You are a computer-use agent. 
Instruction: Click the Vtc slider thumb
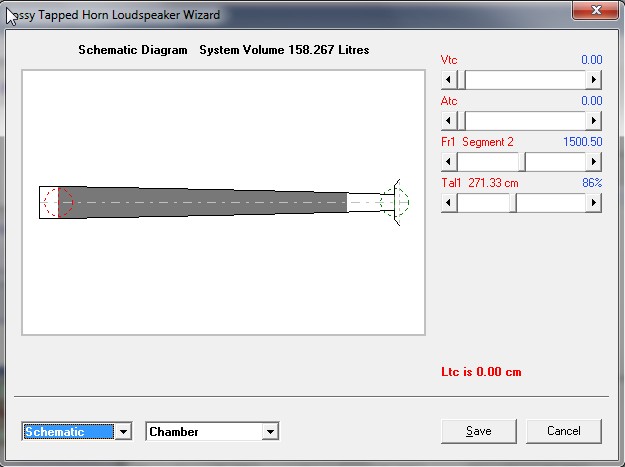pyautogui.click(x=461, y=80)
